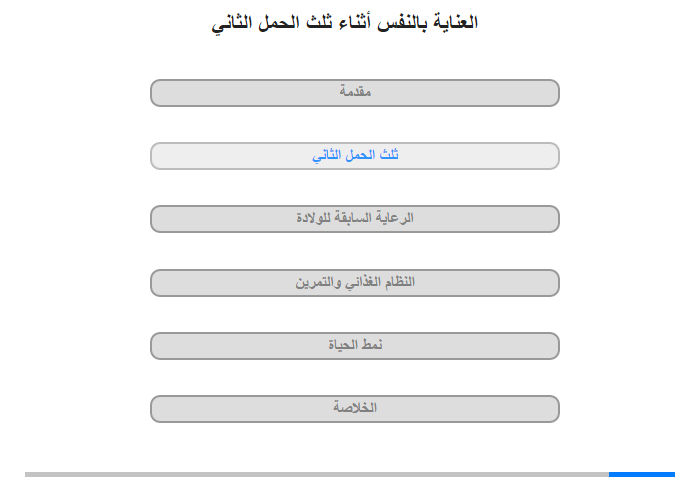Click the blue link text ثلث الحمل الثاني
Screen dimensions: 700x480
(355, 155)
